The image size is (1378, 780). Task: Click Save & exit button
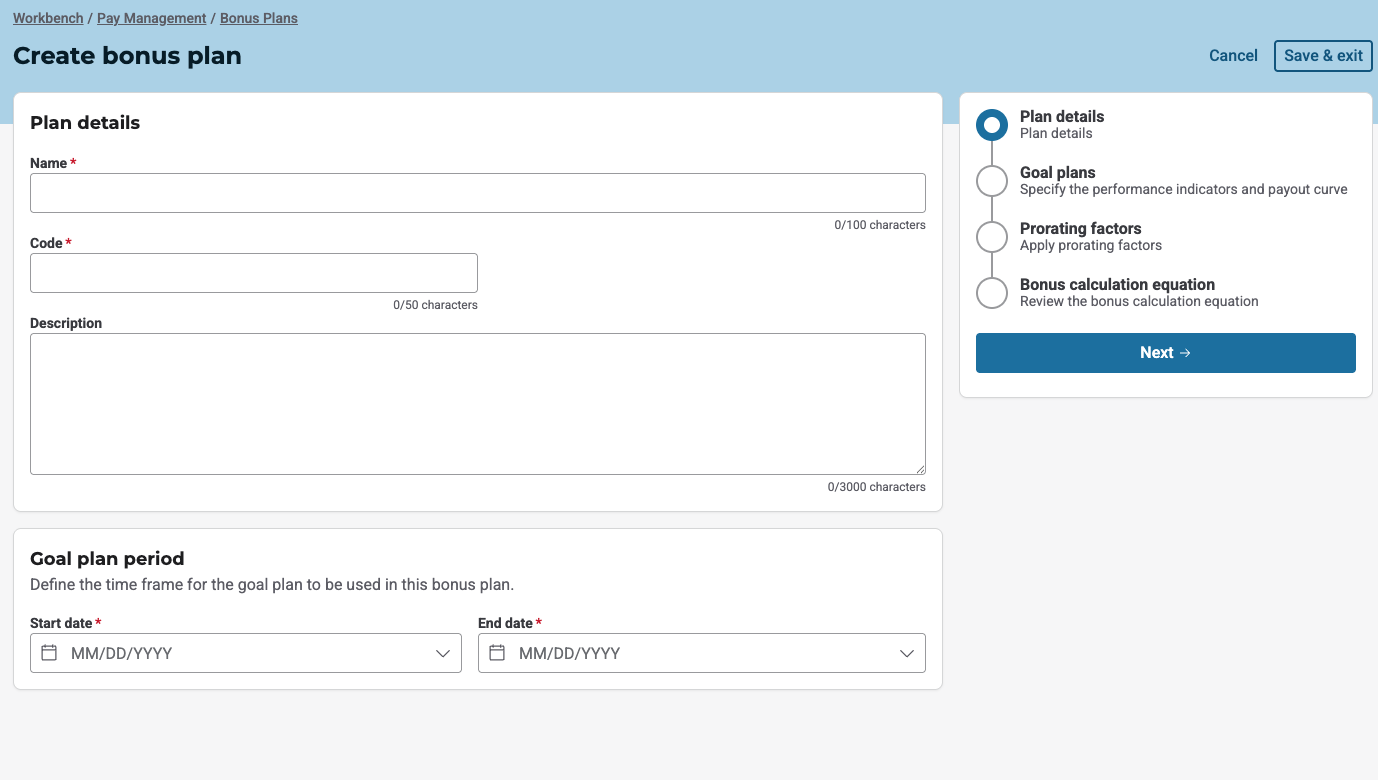click(x=1323, y=56)
